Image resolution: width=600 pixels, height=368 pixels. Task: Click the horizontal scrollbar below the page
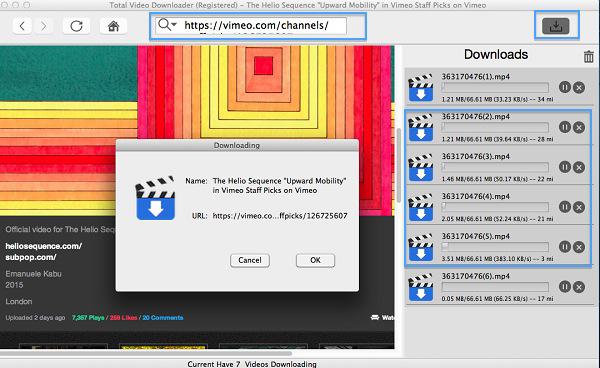tap(145, 353)
